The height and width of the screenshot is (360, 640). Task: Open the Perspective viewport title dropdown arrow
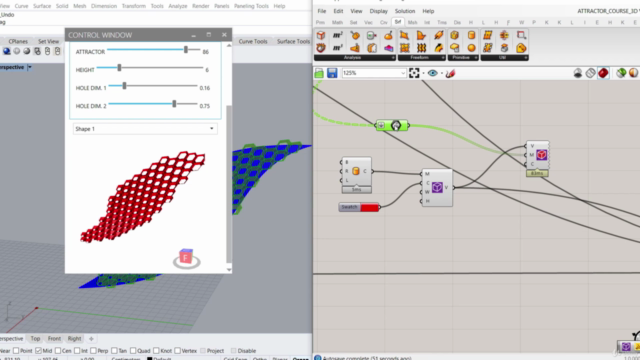pos(29,67)
